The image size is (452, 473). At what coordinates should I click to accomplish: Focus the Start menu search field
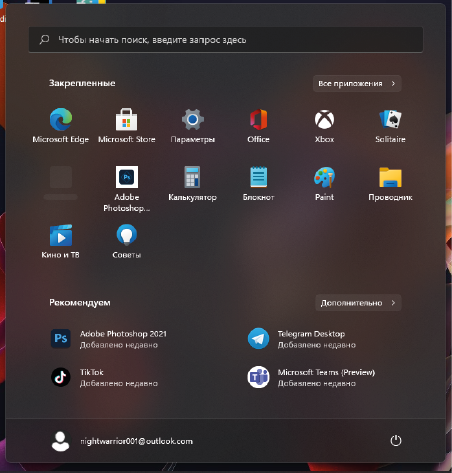tap(226, 40)
